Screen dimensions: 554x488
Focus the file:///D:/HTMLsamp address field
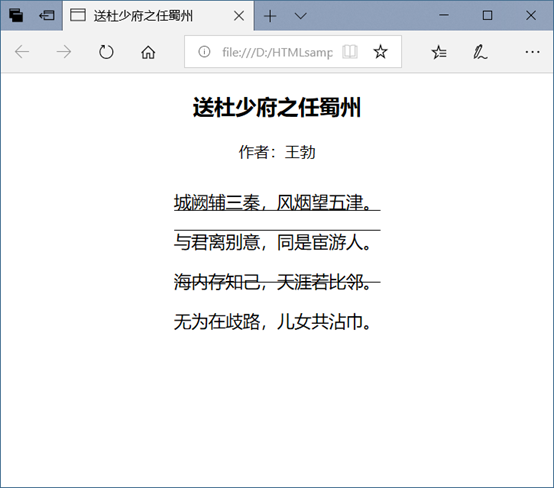point(277,52)
